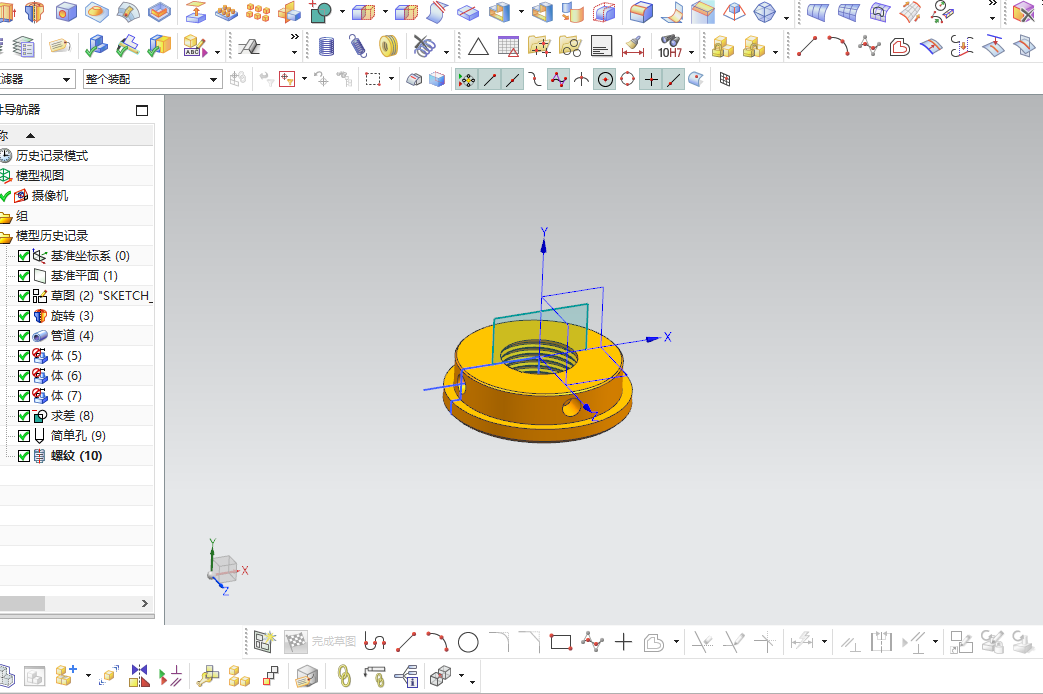Select the 体 (6) feature row
The width and height of the screenshot is (1043, 694).
[67, 376]
